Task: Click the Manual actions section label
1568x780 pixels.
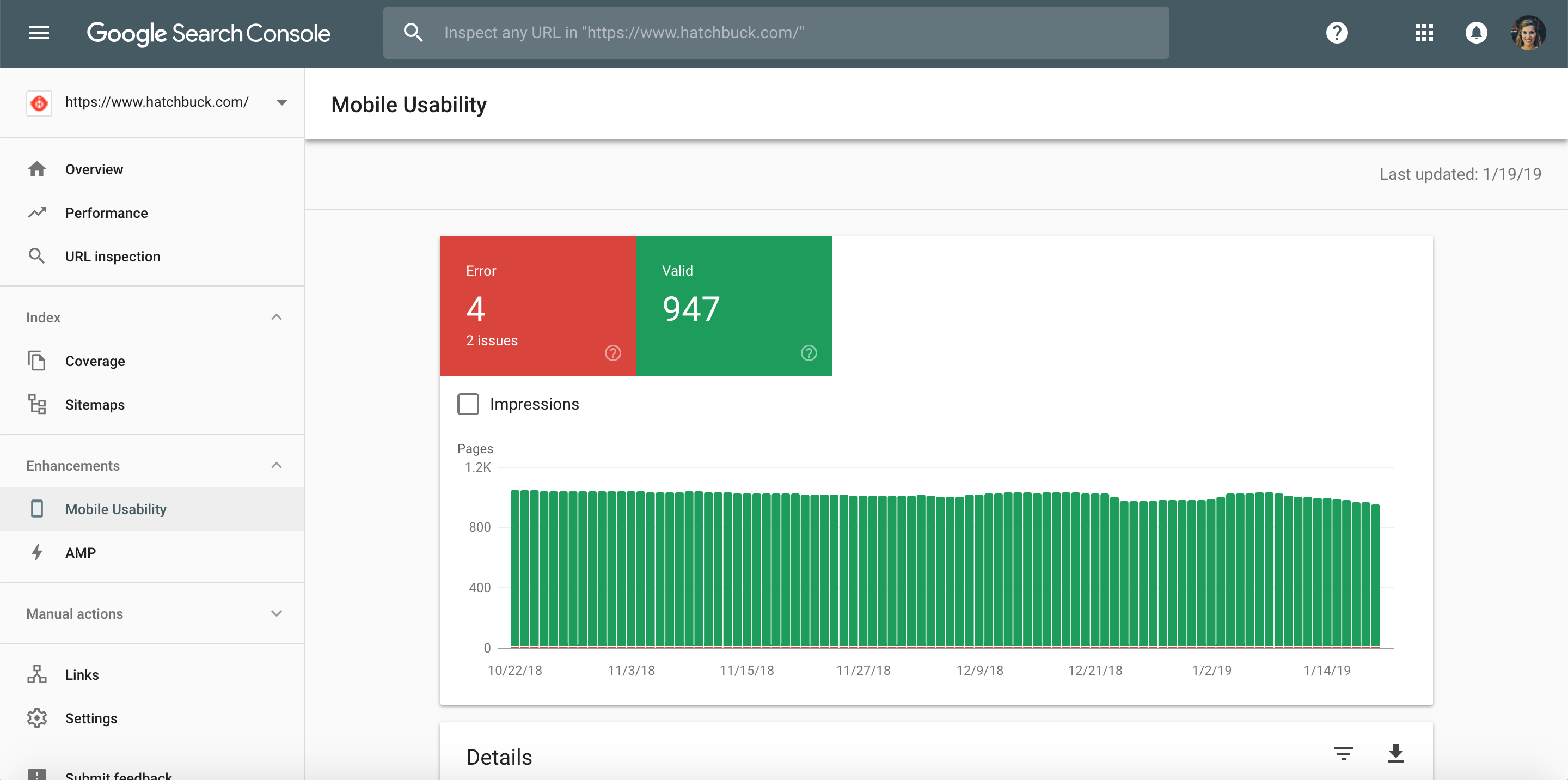Action: 74,614
